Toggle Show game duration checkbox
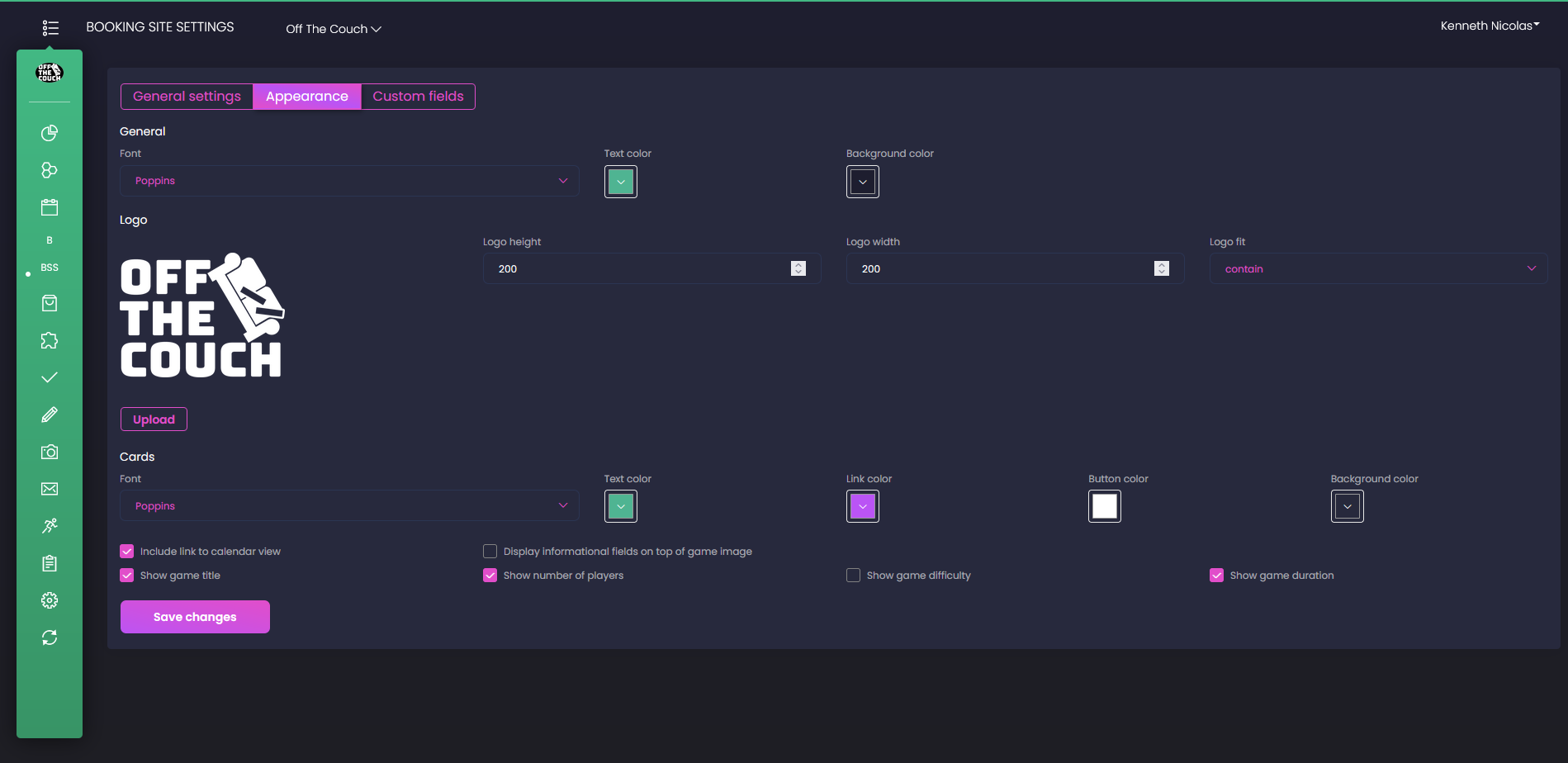The width and height of the screenshot is (1568, 763). click(x=1217, y=576)
